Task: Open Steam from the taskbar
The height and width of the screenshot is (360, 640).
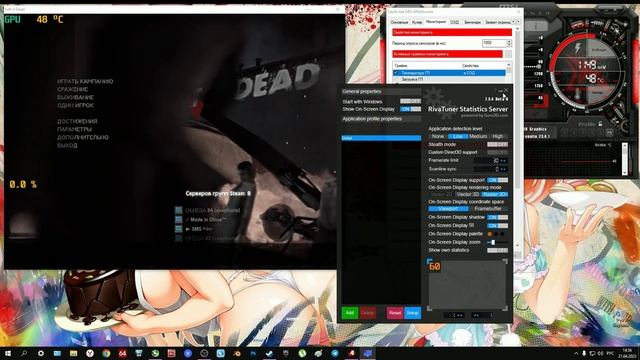Action: [269, 353]
